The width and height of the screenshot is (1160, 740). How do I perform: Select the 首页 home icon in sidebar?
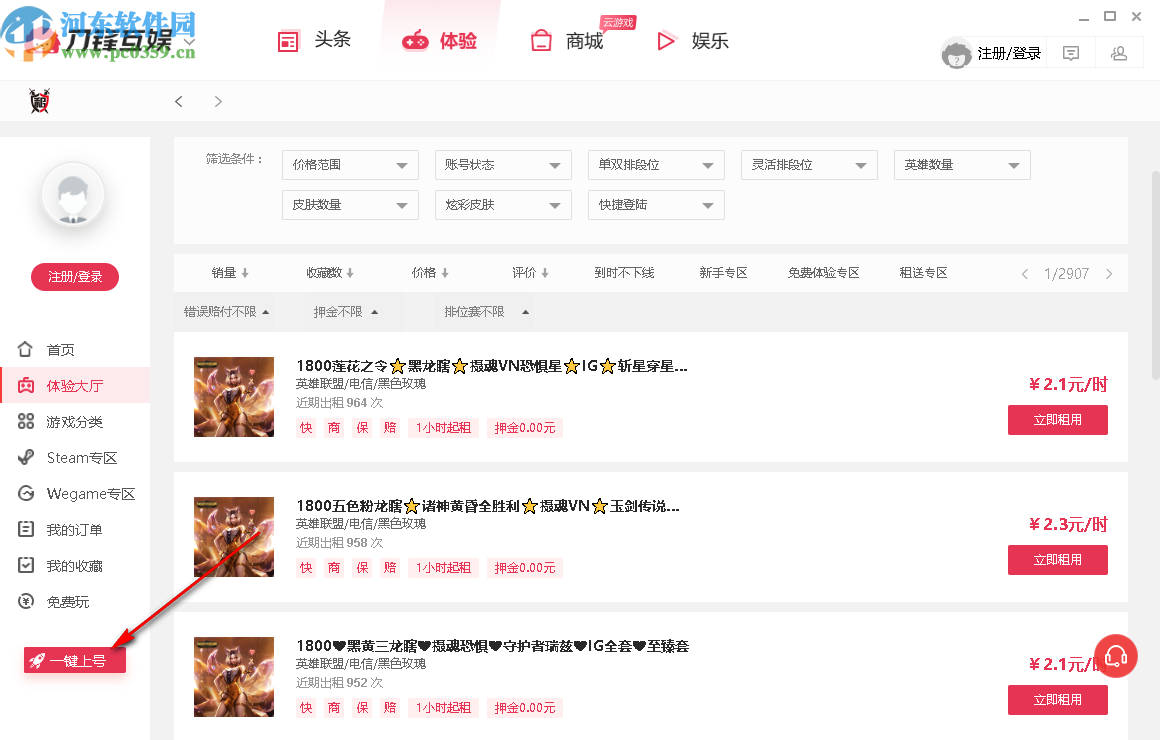[24, 349]
